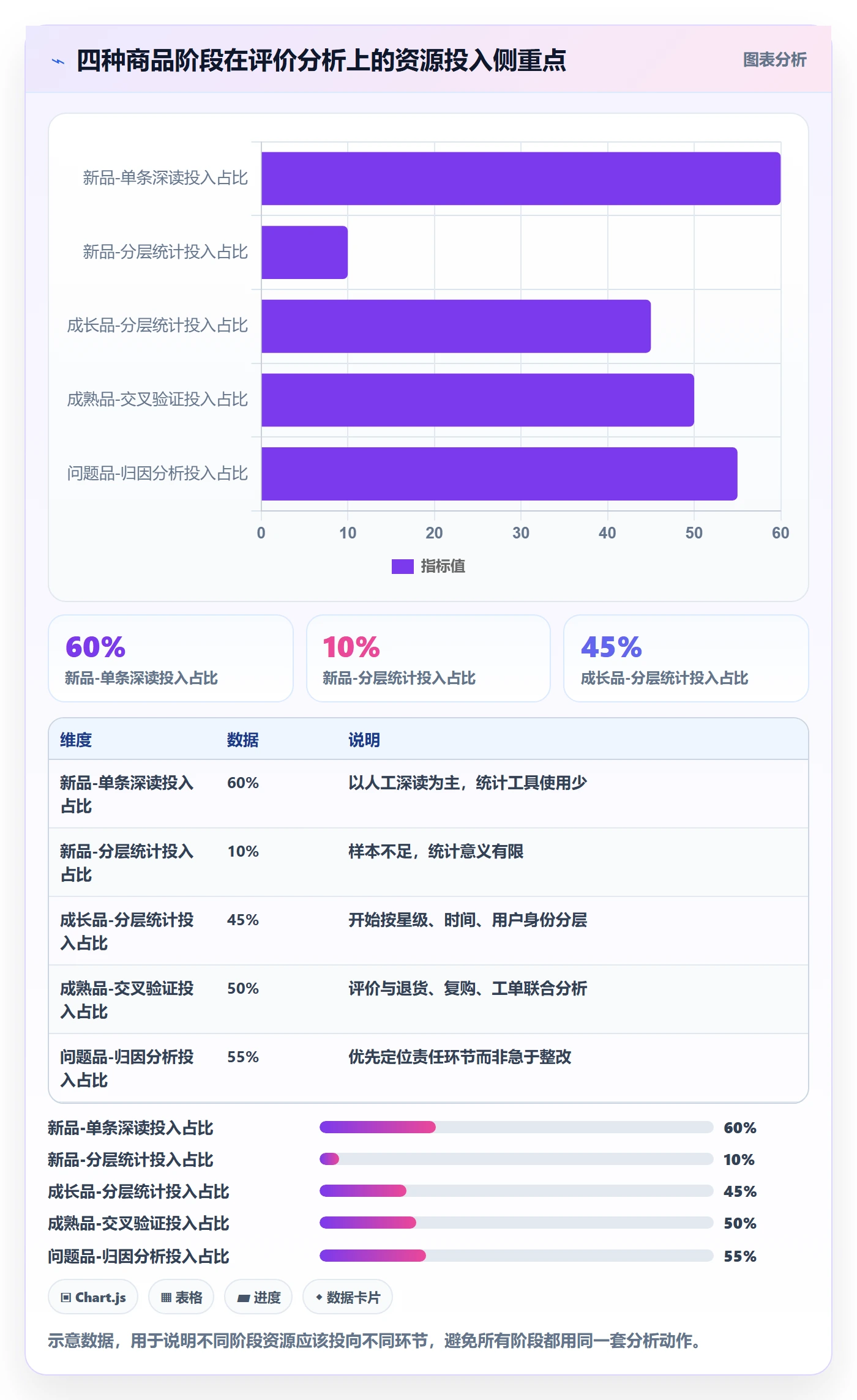Click the chart icon in Chart.js chip
This screenshot has width=857, height=1400.
click(66, 1298)
